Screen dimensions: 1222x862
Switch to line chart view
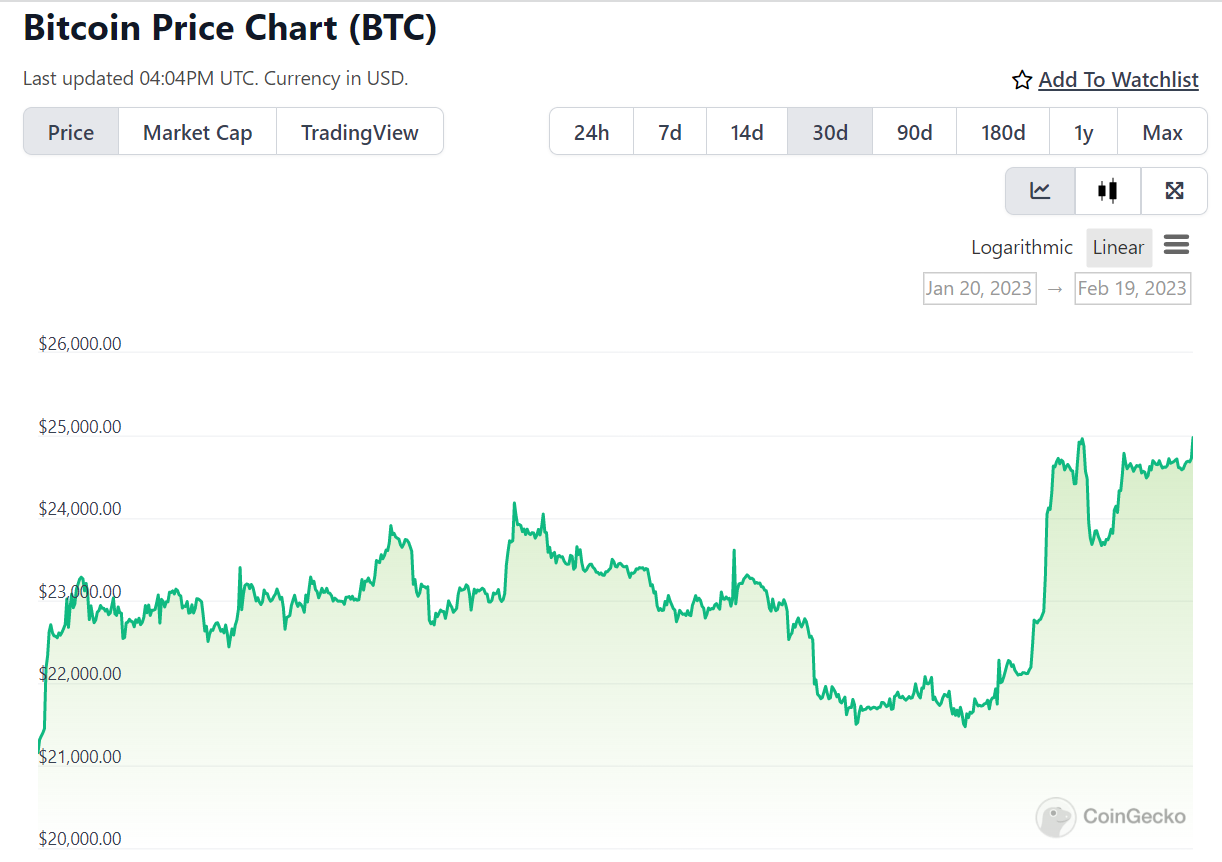[x=1040, y=191]
